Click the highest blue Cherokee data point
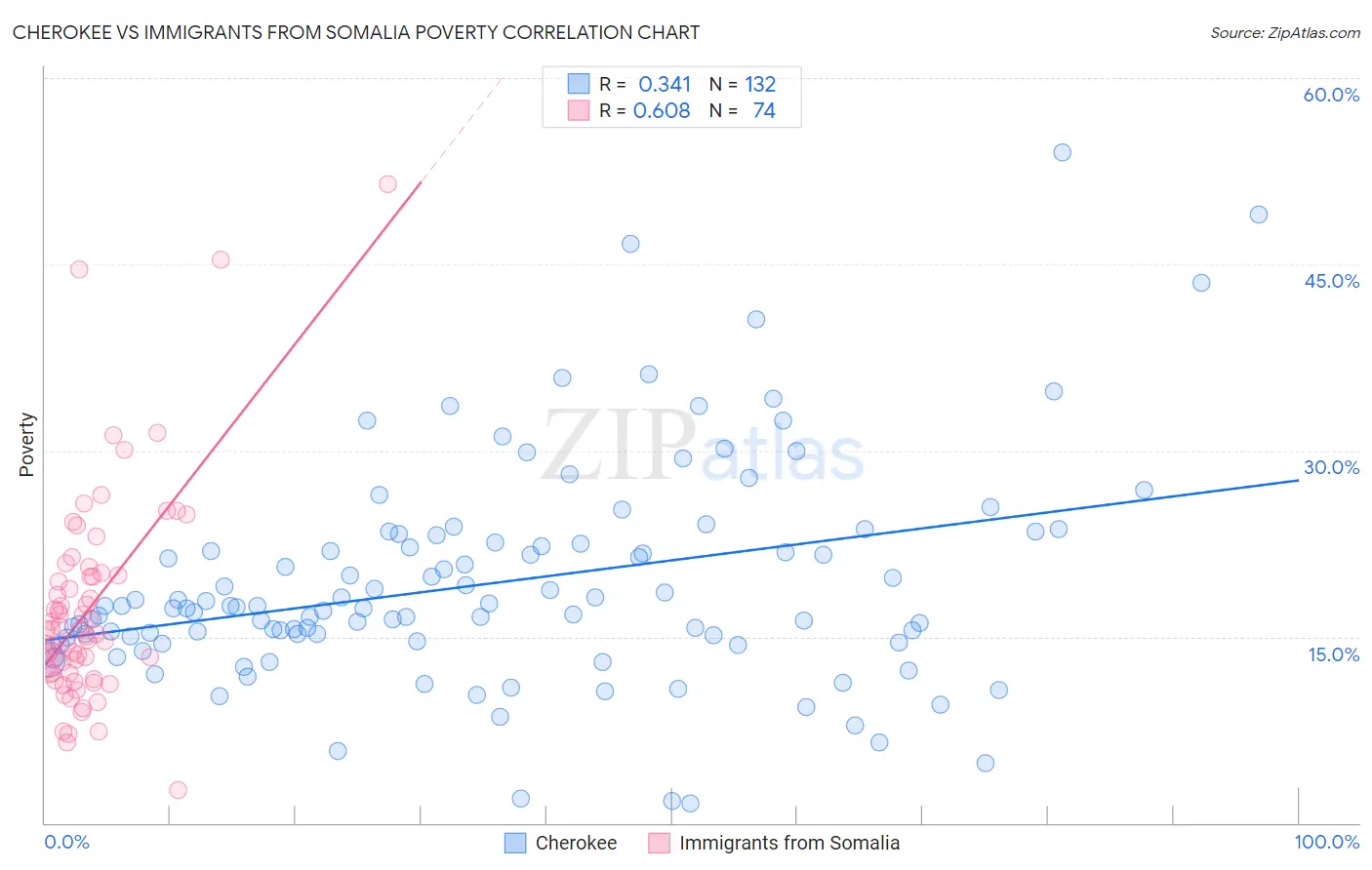The width and height of the screenshot is (1372, 870). click(x=1062, y=152)
